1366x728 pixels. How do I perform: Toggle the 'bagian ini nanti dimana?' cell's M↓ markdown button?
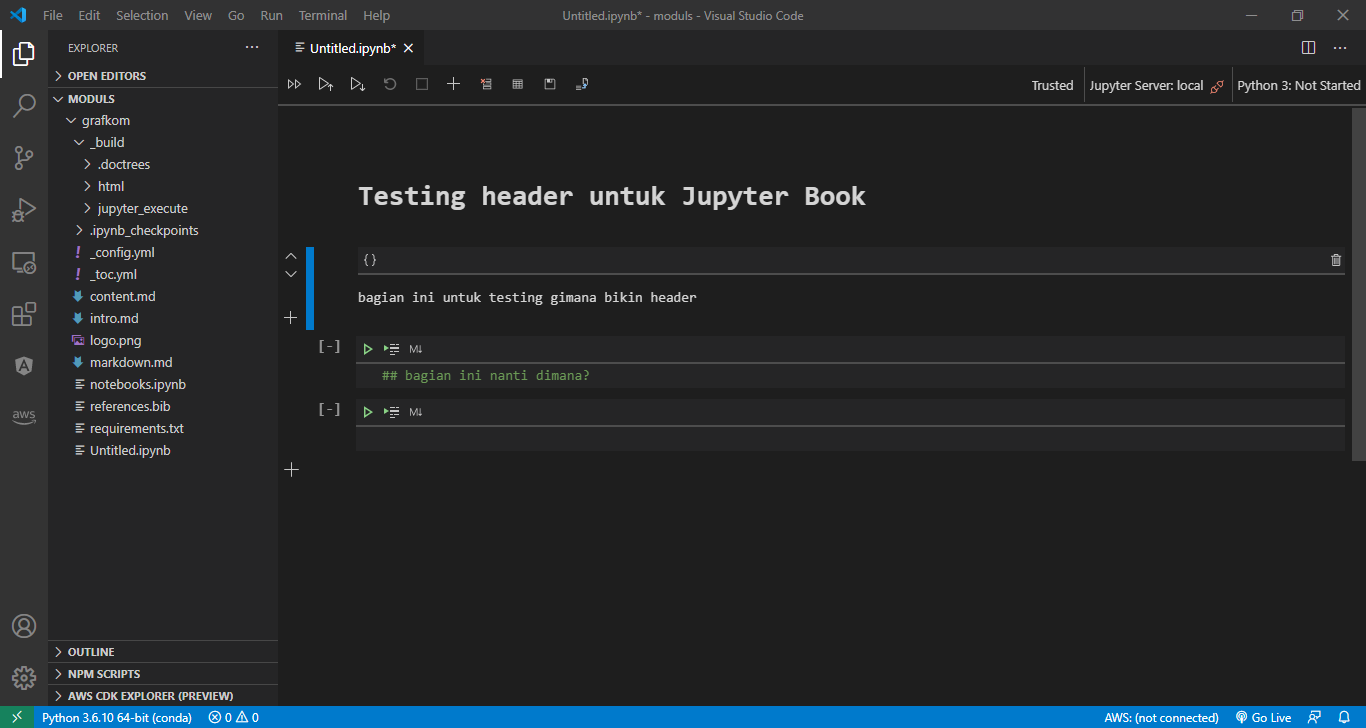tap(416, 349)
